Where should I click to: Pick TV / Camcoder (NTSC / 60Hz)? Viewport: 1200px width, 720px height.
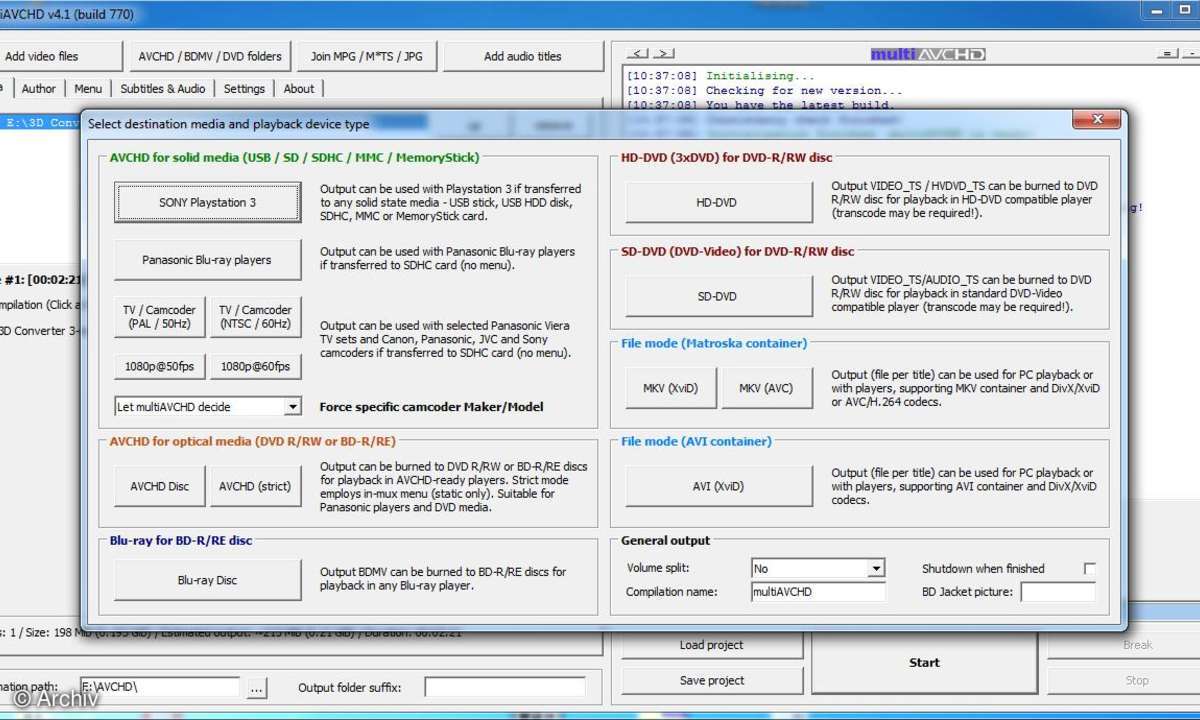[255, 317]
